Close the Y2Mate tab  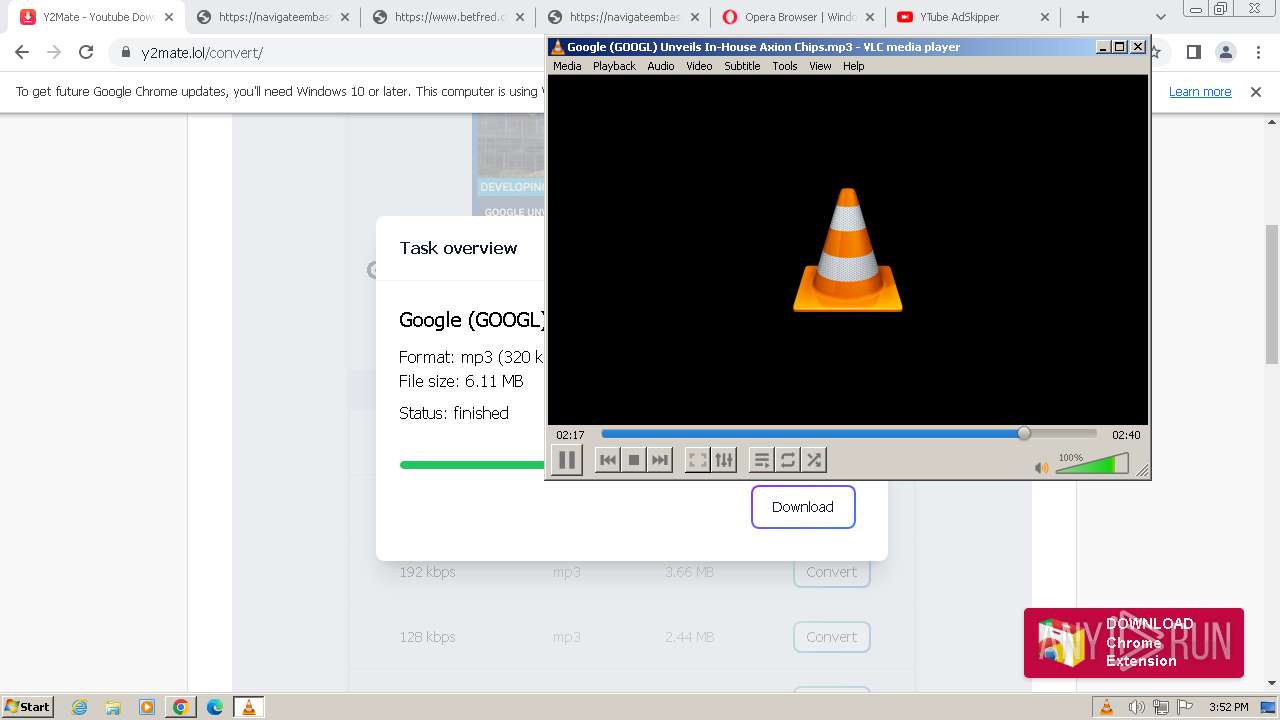(x=169, y=17)
